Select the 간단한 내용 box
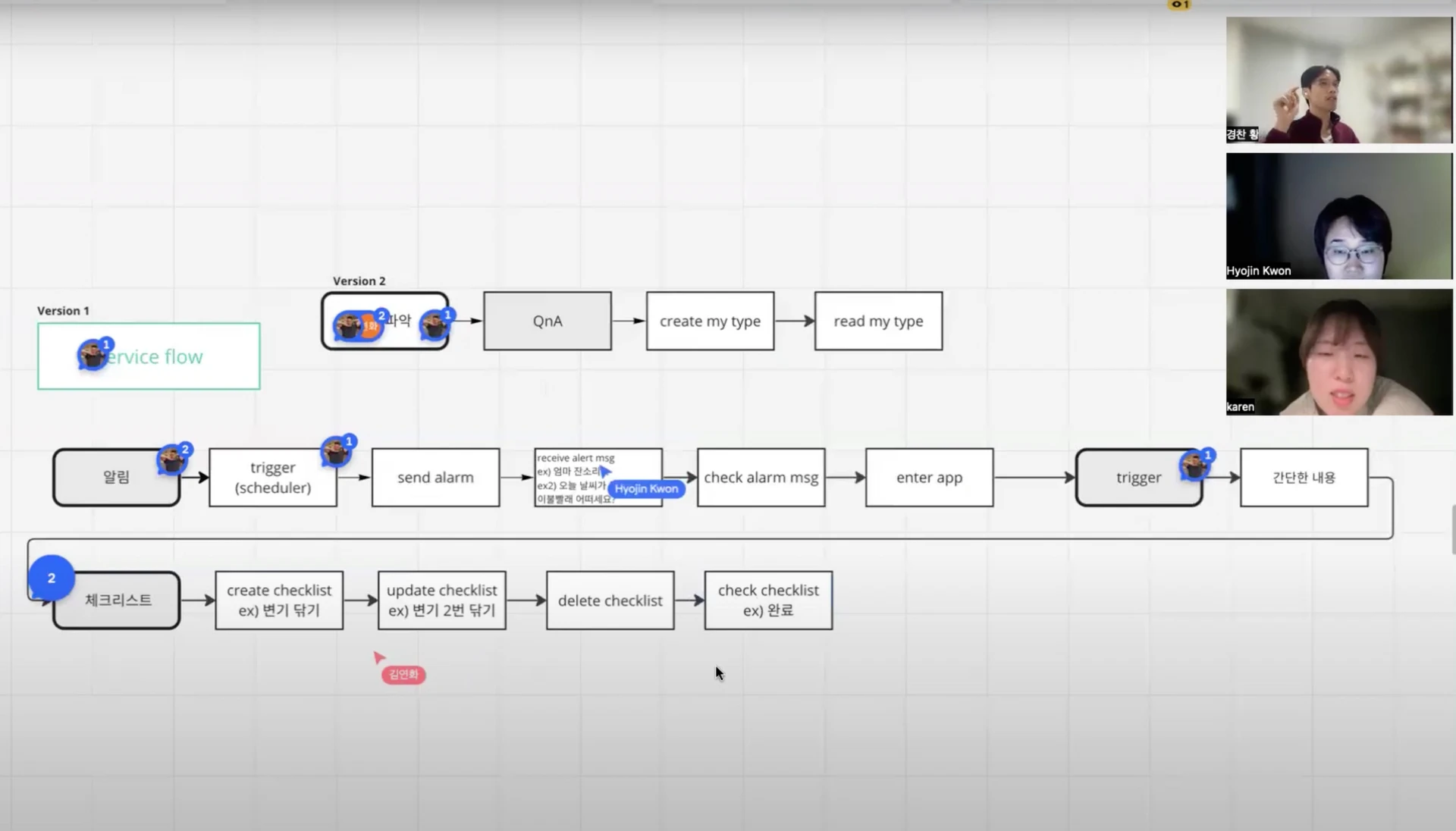 point(1304,477)
